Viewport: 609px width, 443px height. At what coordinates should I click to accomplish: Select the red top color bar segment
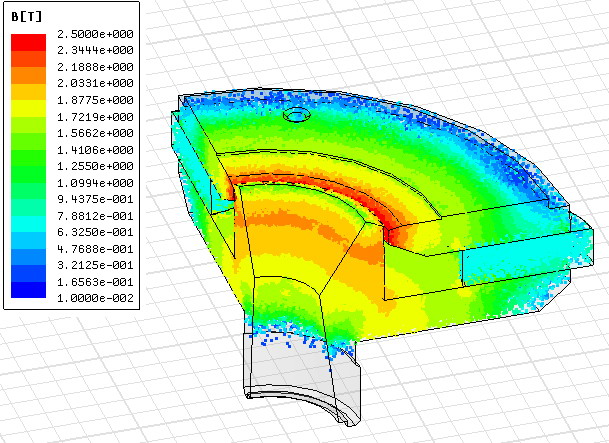coord(28,42)
